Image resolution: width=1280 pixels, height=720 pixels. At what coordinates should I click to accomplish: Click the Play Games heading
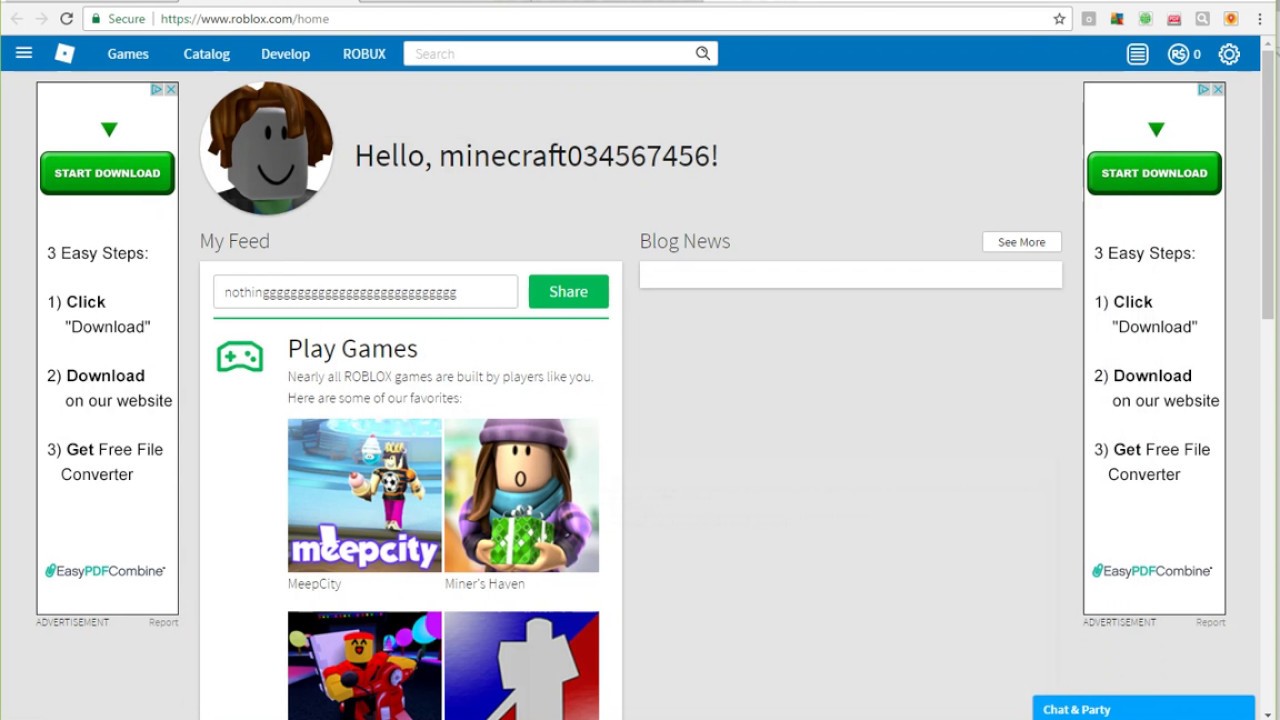352,349
